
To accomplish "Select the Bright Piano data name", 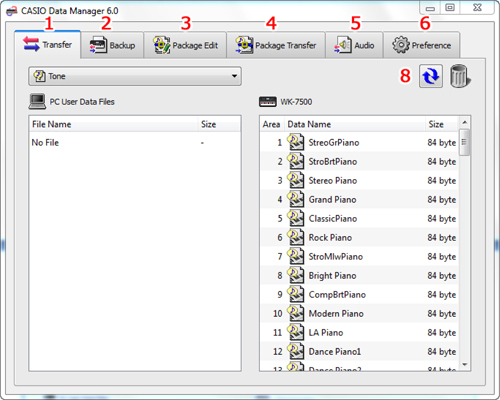I will pyautogui.click(x=332, y=276).
